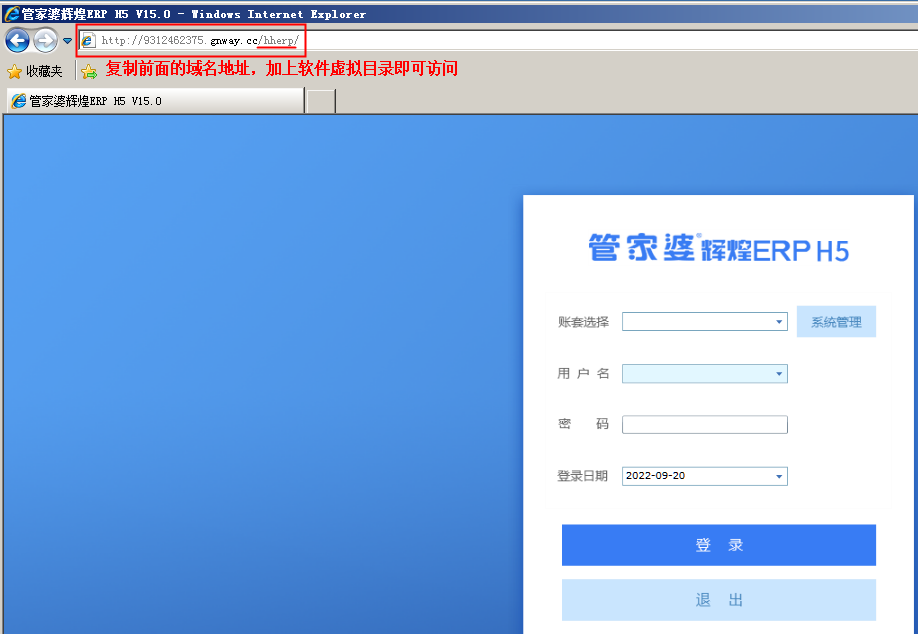Switch to the 管家婆辉煌ERP H5 V15.0 tab

click(x=156, y=101)
